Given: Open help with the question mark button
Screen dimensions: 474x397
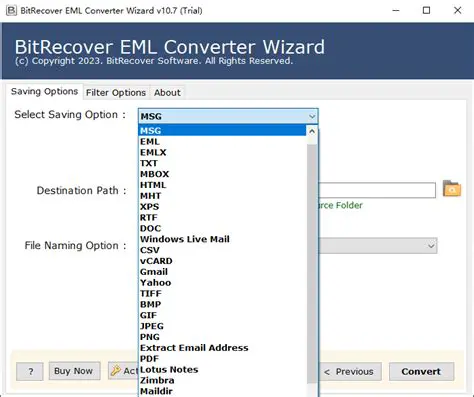Looking at the screenshot, I should pos(30,371).
